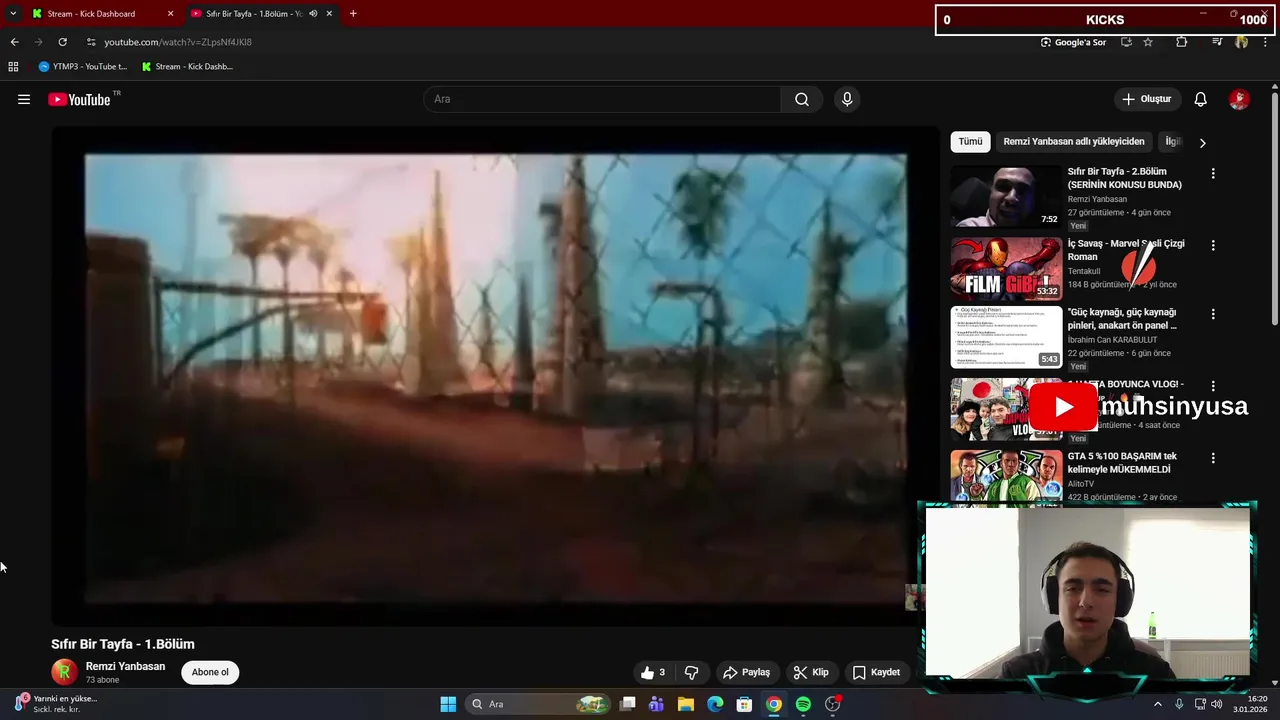The height and width of the screenshot is (720, 1280).
Task: Open options for Güç kaynağı video
Action: (1213, 314)
